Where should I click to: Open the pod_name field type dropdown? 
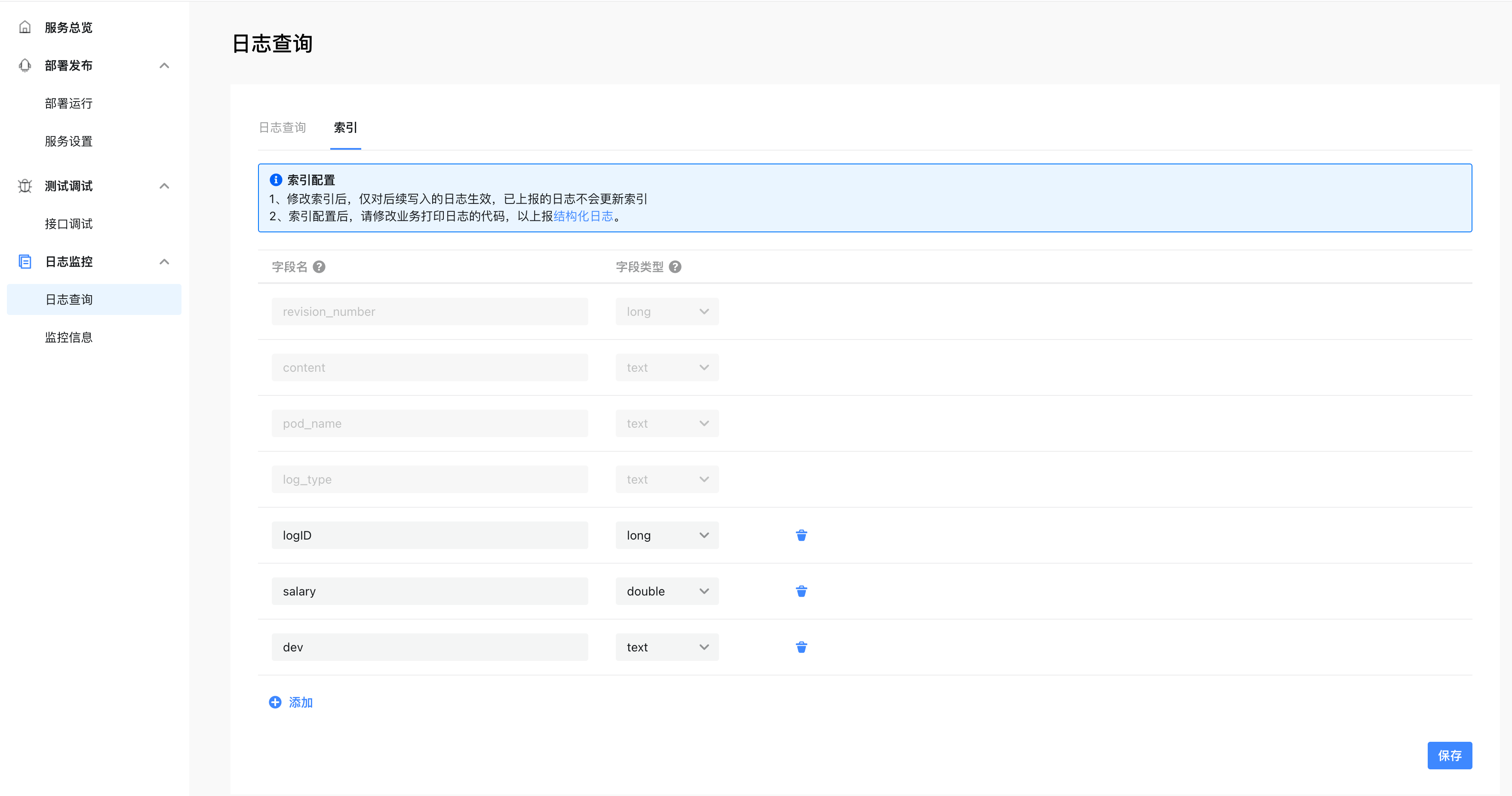coord(667,423)
